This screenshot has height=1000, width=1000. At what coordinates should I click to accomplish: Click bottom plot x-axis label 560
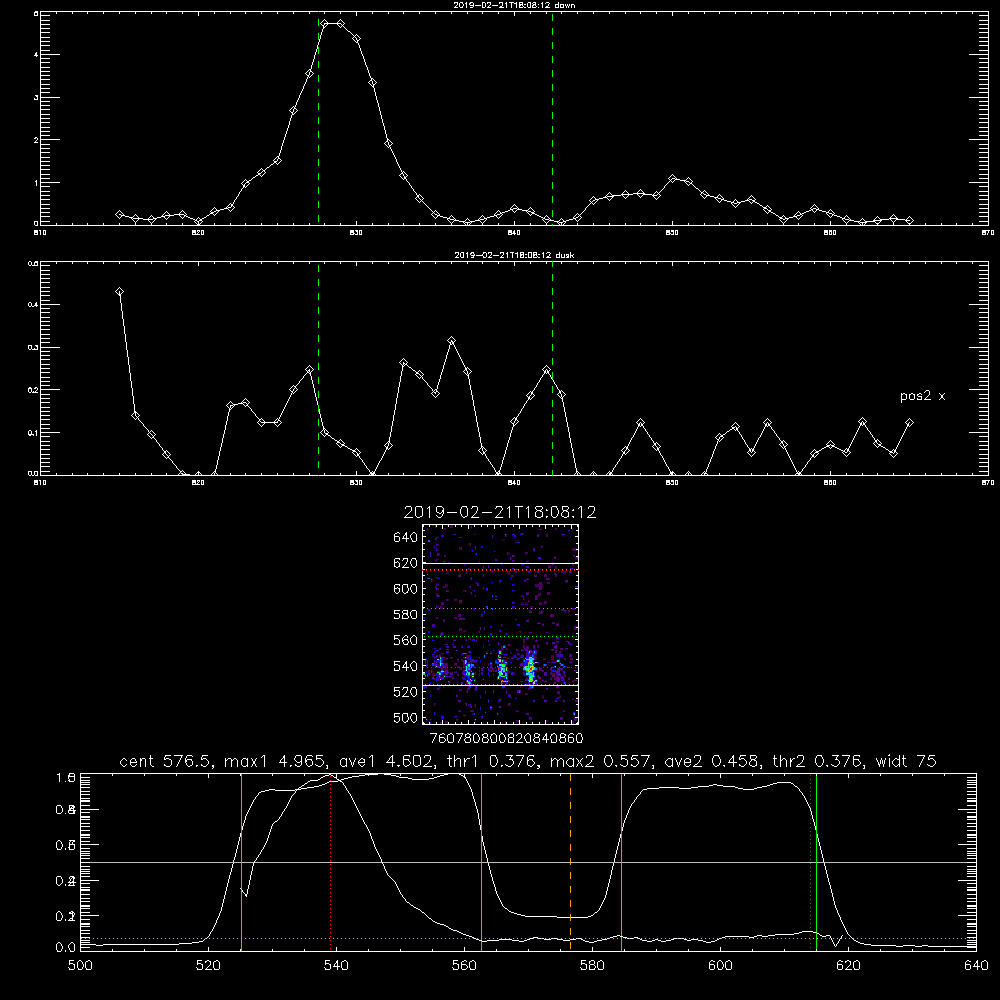point(464,966)
